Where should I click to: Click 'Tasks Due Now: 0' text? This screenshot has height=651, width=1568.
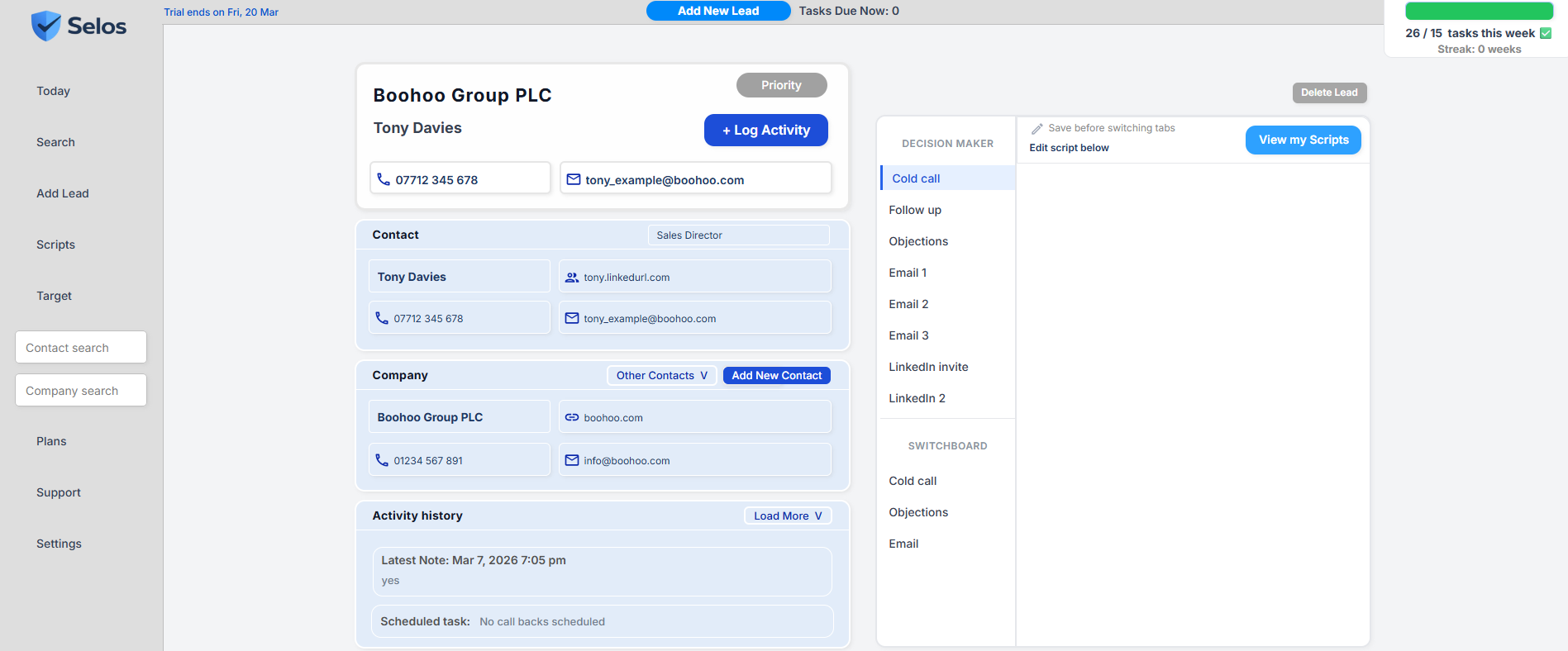point(849,11)
